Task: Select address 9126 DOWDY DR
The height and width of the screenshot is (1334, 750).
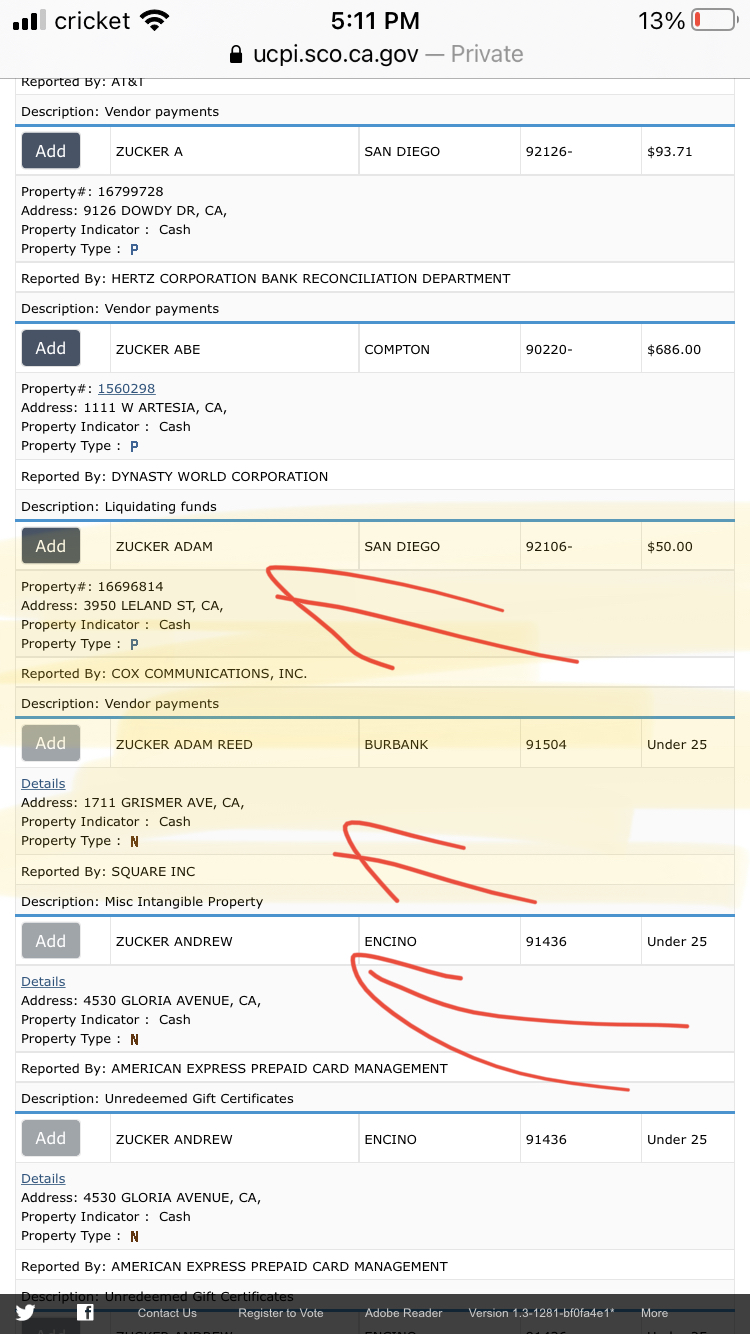Action: tap(124, 210)
